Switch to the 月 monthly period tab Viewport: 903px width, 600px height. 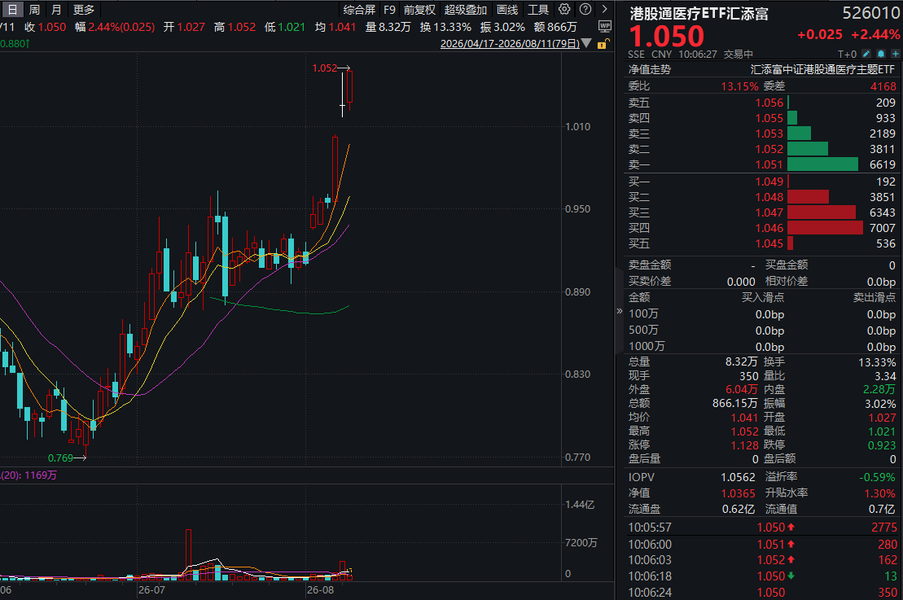tap(56, 10)
